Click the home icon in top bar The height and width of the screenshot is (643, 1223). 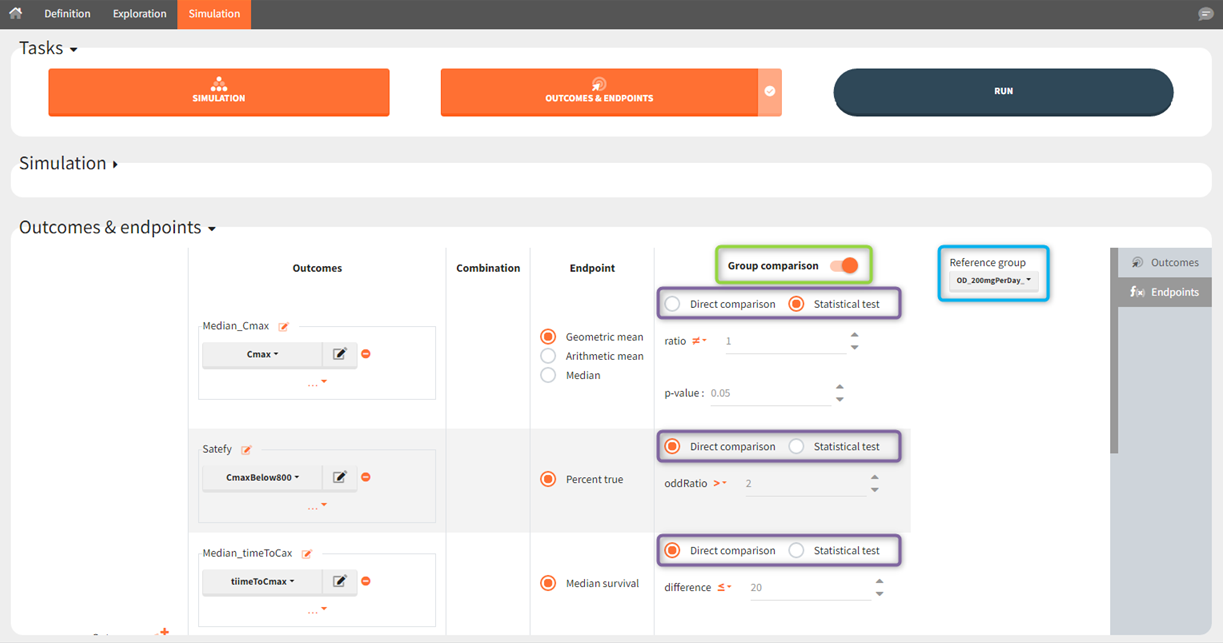point(15,14)
